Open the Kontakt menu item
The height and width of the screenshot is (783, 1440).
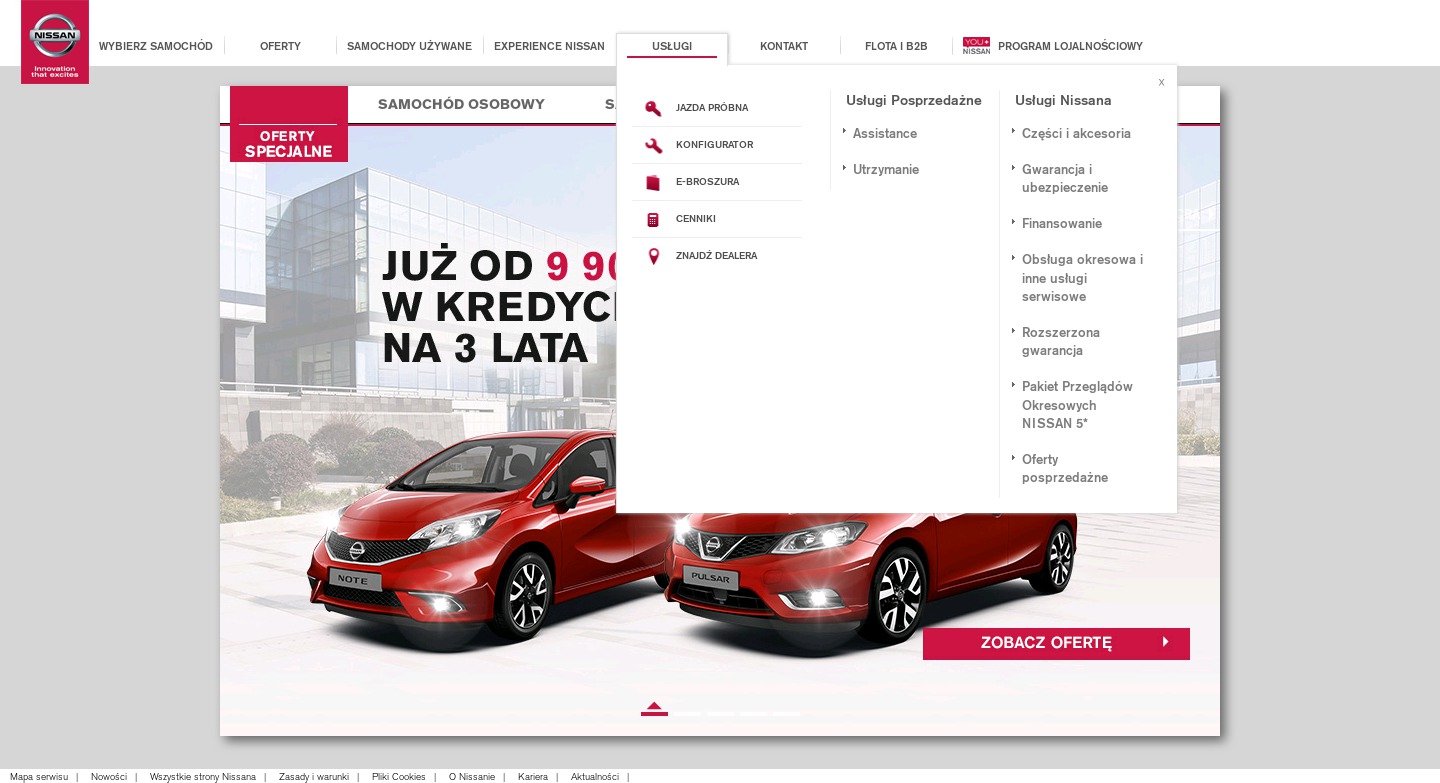tap(784, 46)
